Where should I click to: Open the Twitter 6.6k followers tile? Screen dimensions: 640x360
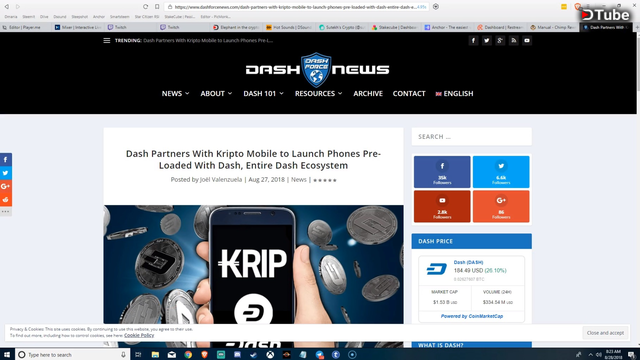(x=501, y=172)
